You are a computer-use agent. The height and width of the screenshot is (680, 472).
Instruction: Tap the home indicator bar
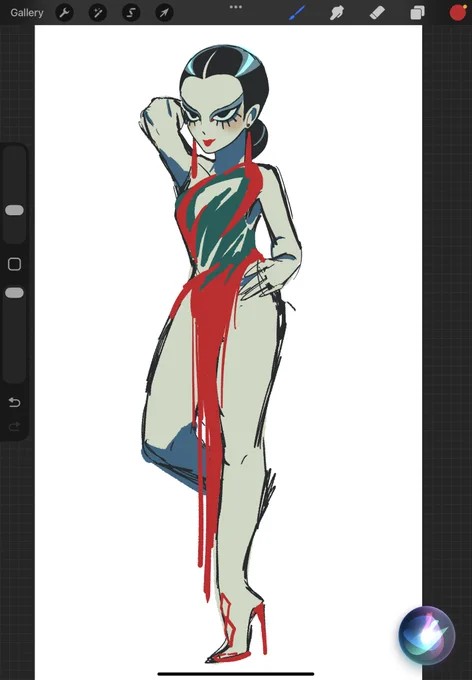click(x=236, y=674)
